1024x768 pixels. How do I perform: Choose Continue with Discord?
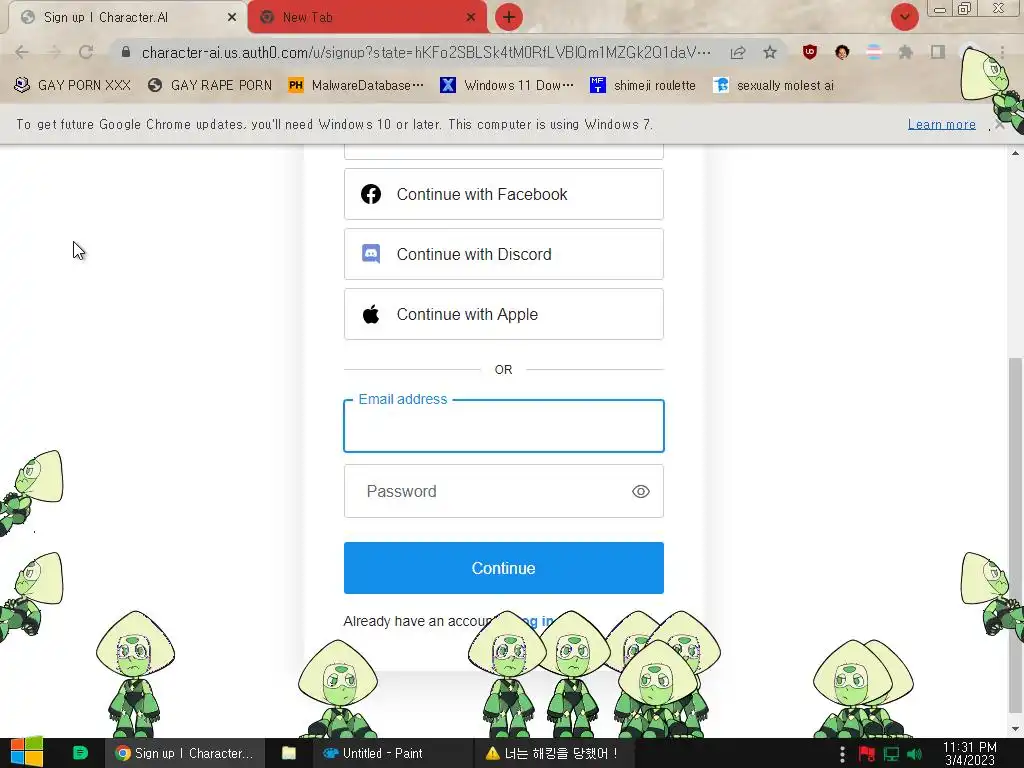[x=504, y=254]
